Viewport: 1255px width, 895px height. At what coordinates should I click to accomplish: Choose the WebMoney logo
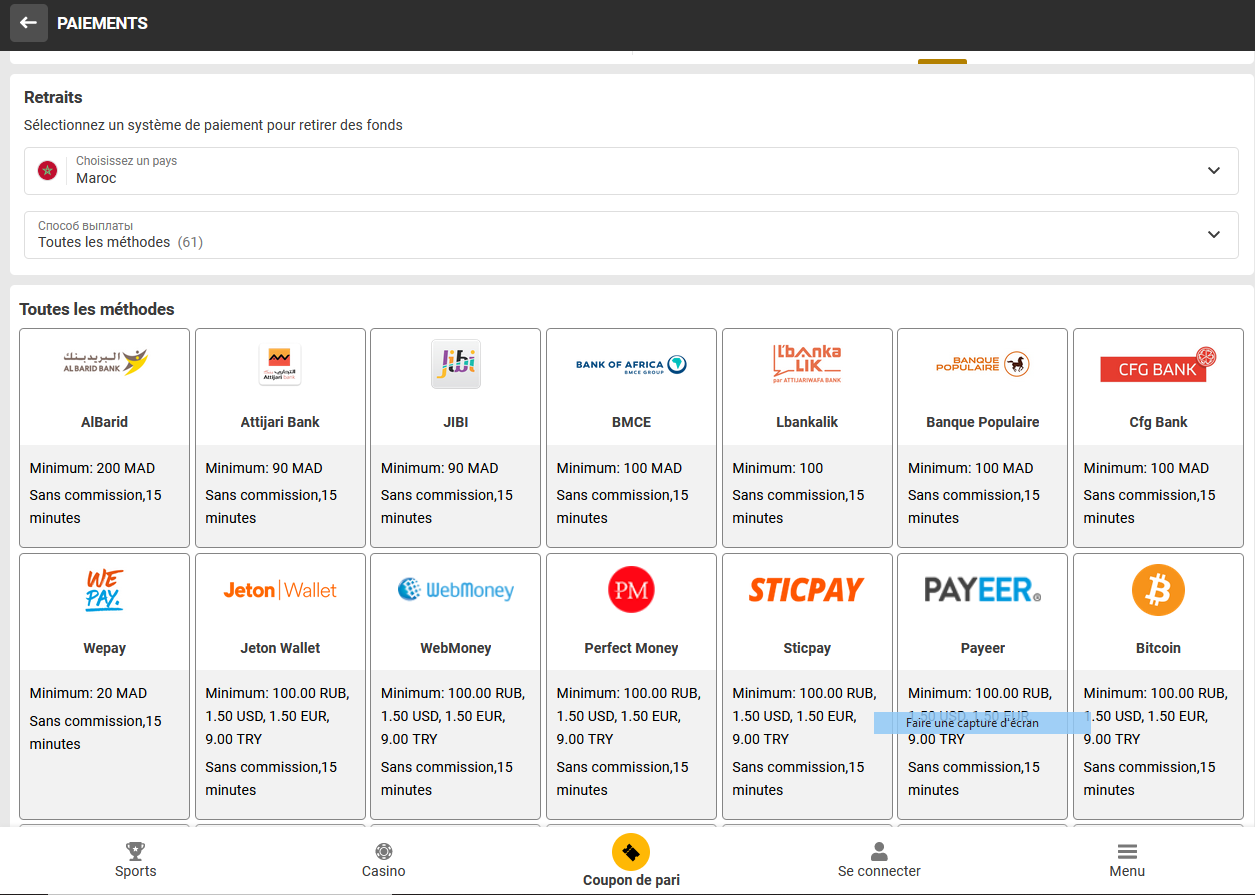coord(456,590)
